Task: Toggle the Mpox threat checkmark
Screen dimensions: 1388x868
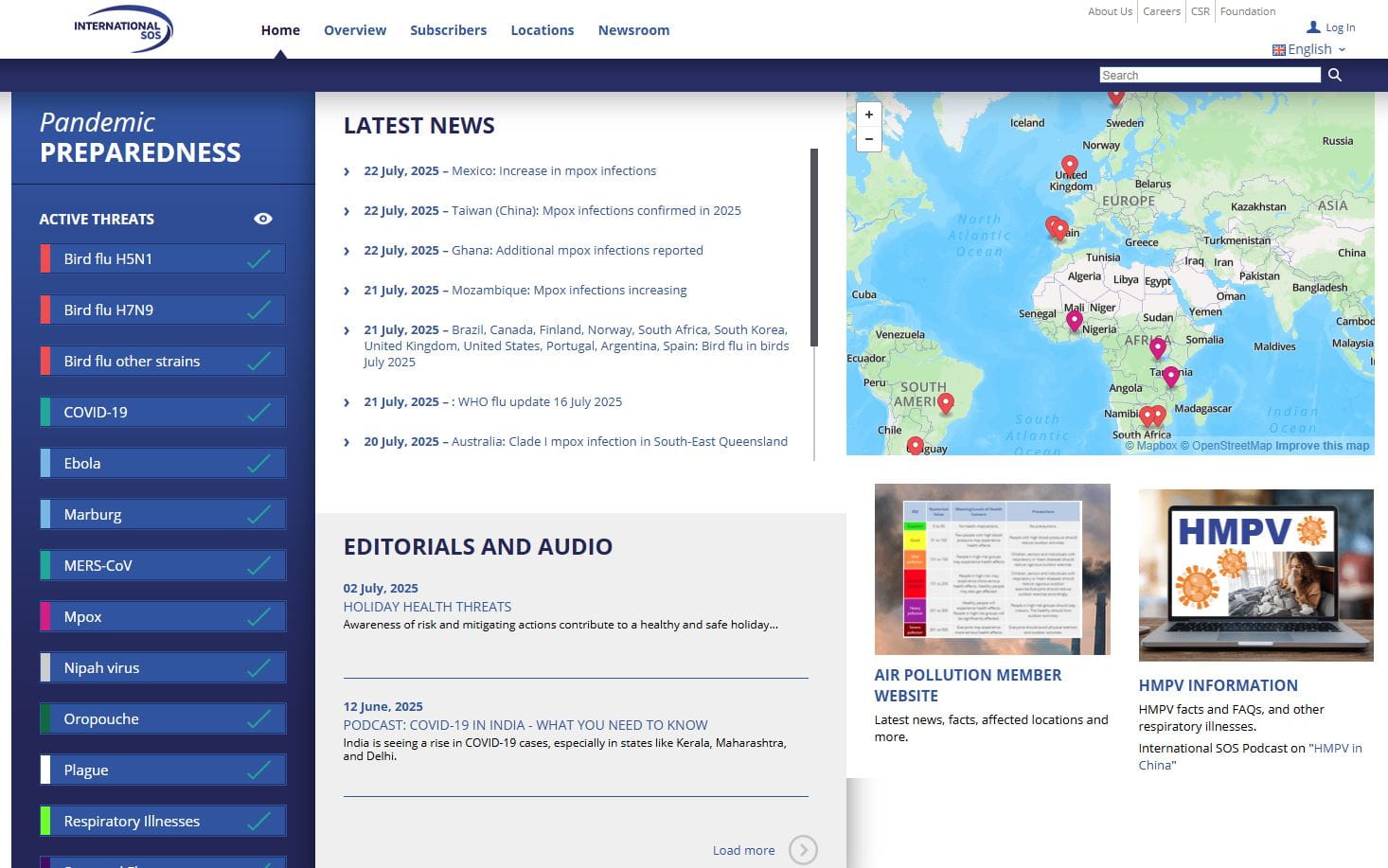Action: [x=258, y=616]
